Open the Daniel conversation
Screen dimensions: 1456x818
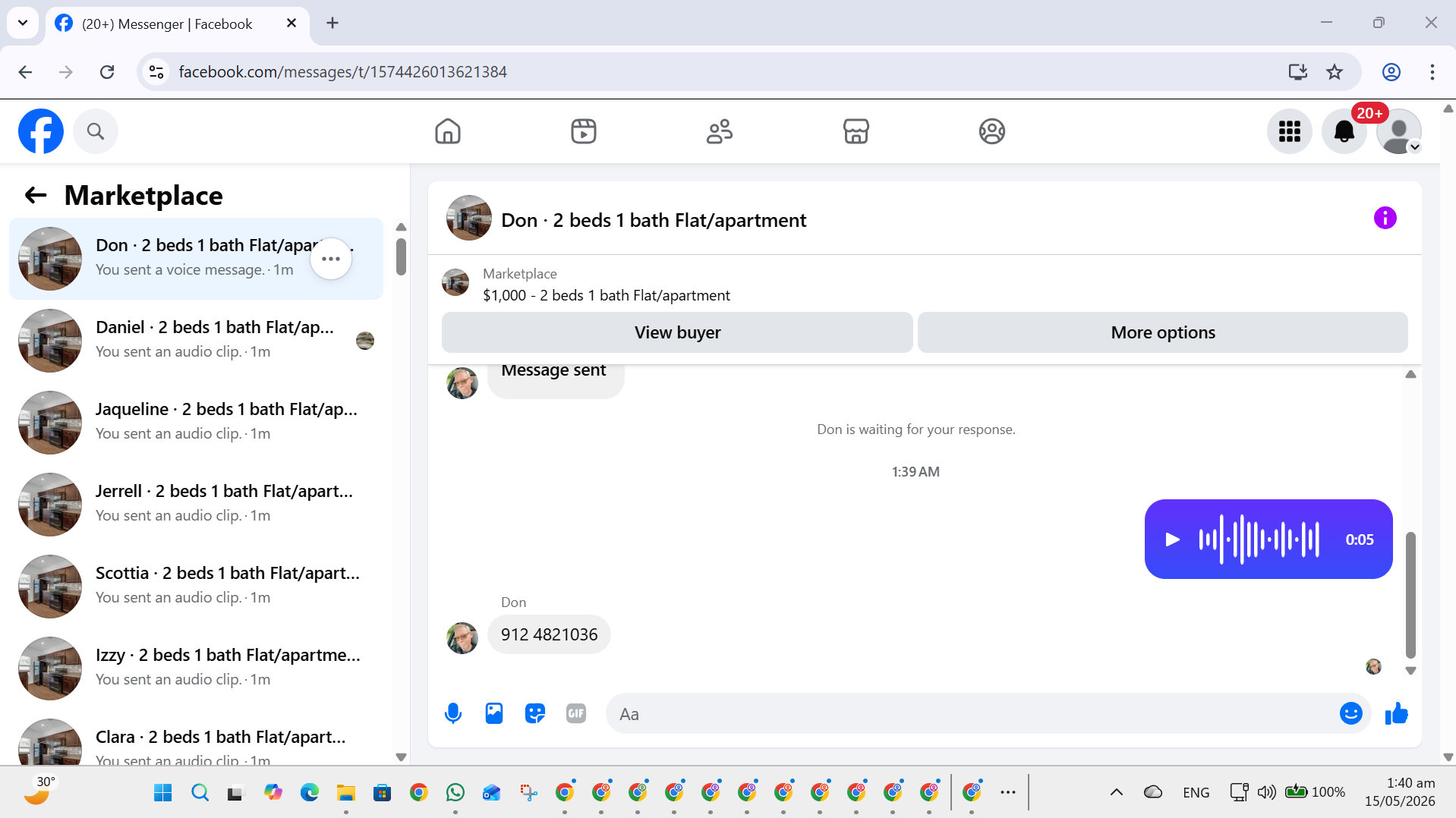(196, 341)
